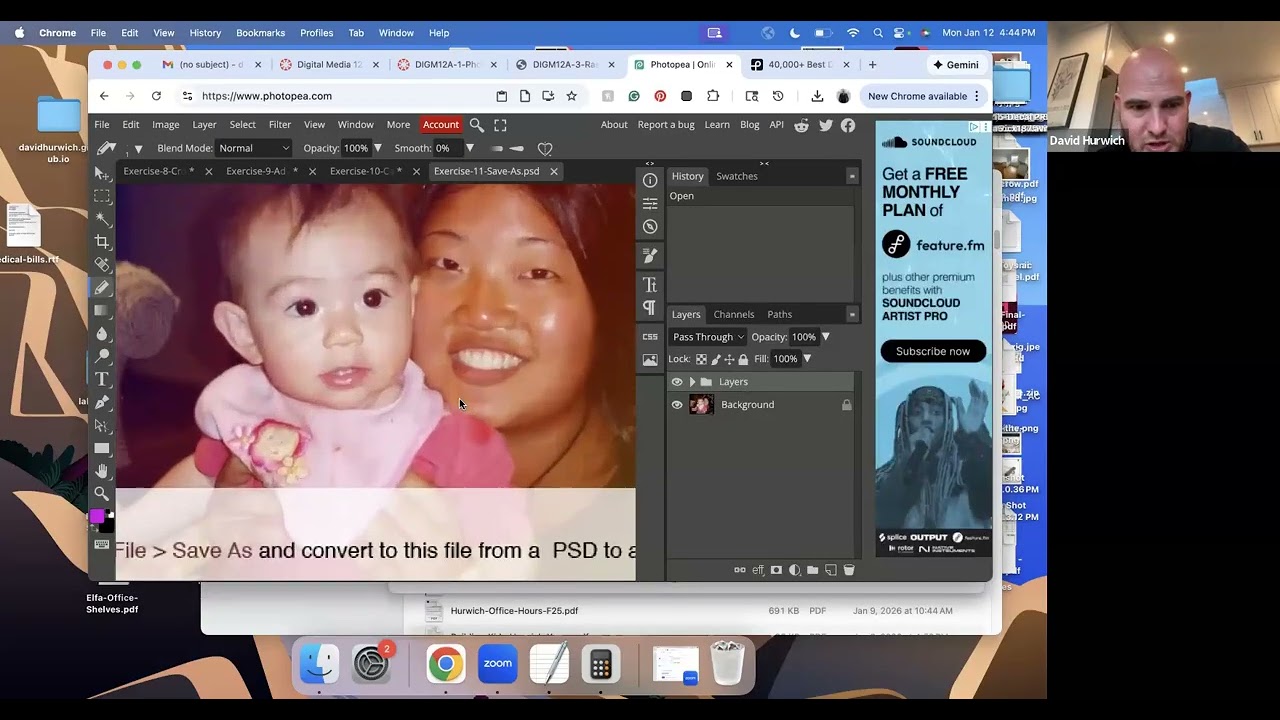Open the Character panel icon

tap(650, 285)
